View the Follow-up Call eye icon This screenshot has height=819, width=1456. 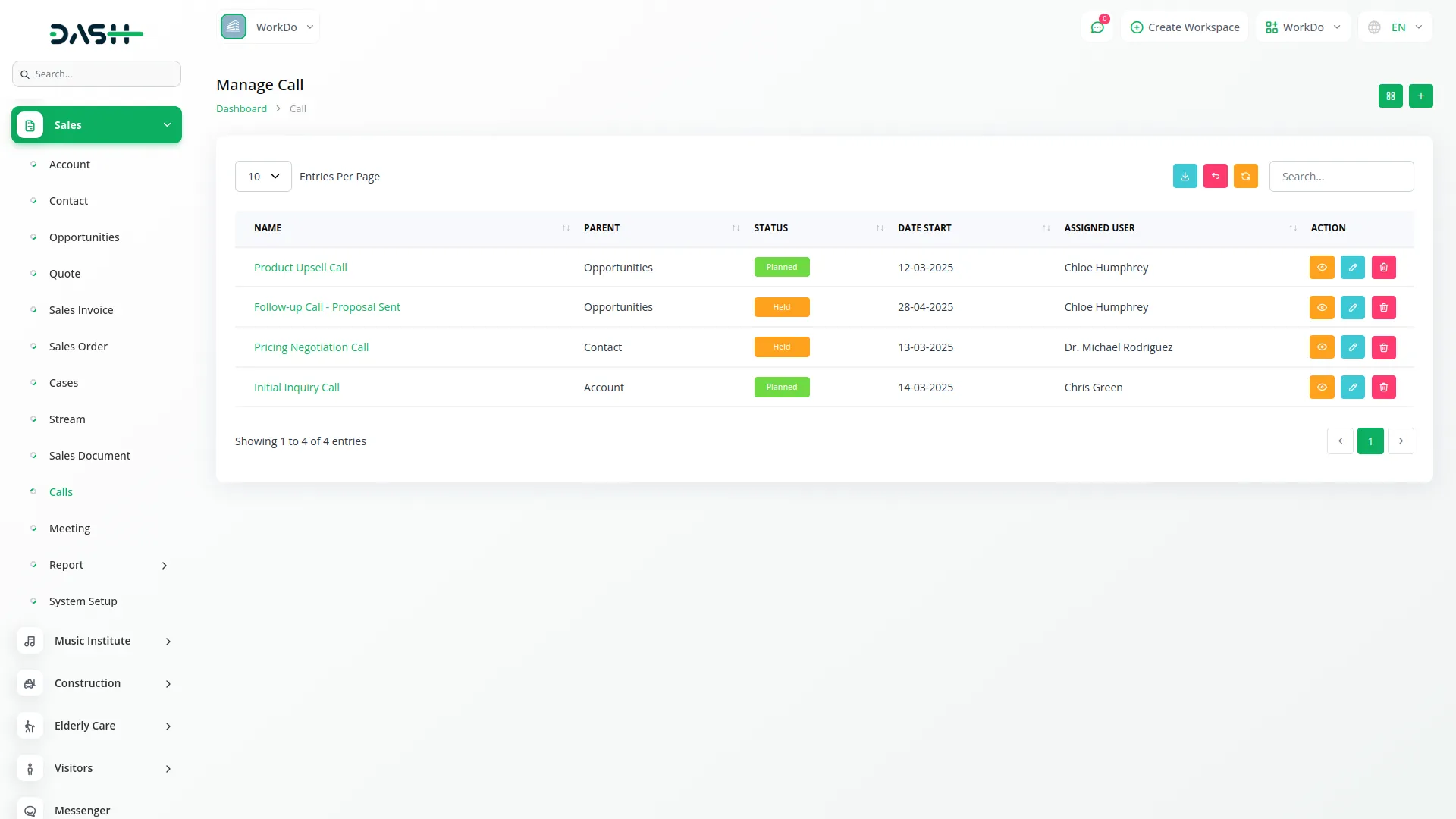pos(1321,307)
